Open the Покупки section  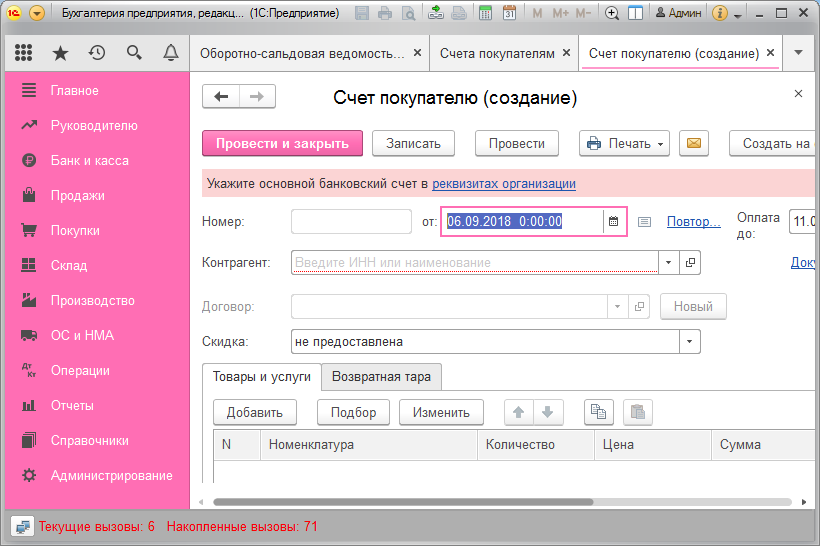97,231
